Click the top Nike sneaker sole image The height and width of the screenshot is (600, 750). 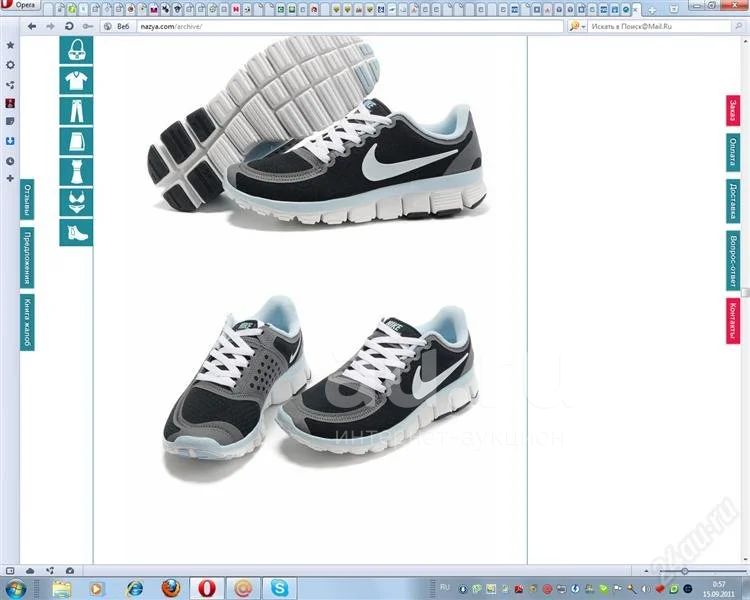click(263, 120)
